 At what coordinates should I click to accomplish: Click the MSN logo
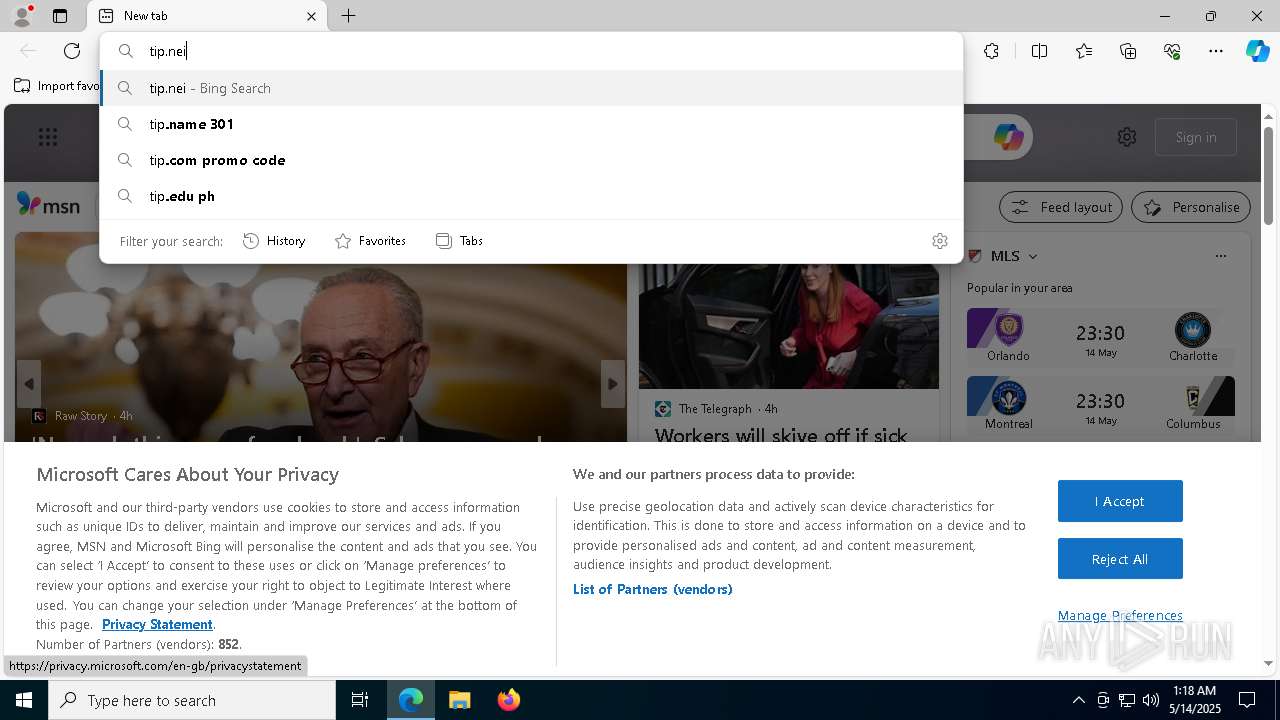[48, 205]
